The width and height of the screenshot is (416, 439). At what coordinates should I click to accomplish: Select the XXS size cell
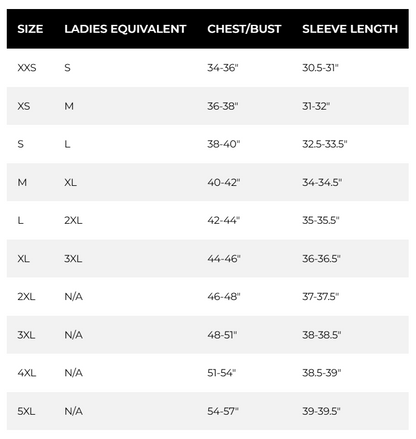(x=27, y=68)
